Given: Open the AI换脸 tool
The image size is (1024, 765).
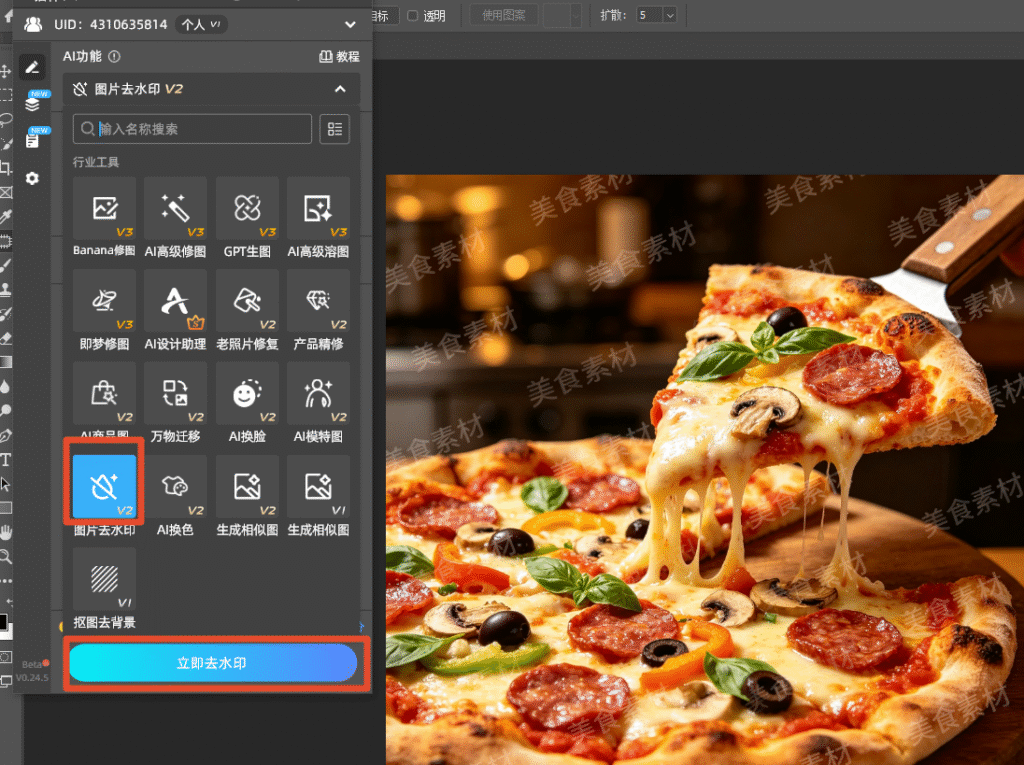Looking at the screenshot, I should 247,393.
